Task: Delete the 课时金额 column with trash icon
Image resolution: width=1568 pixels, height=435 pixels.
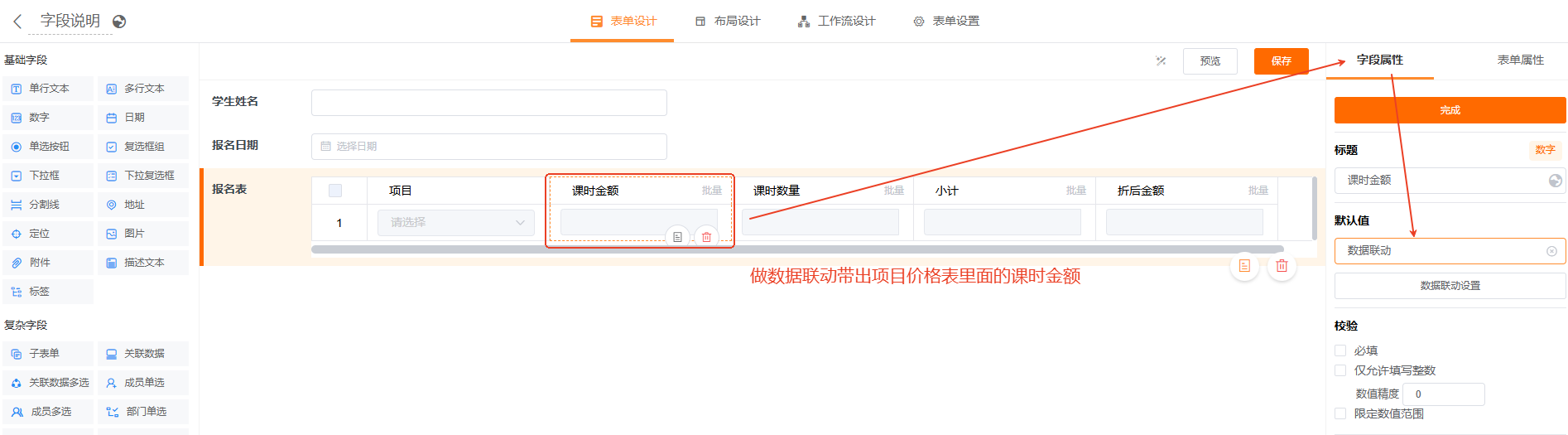Action: 706,237
